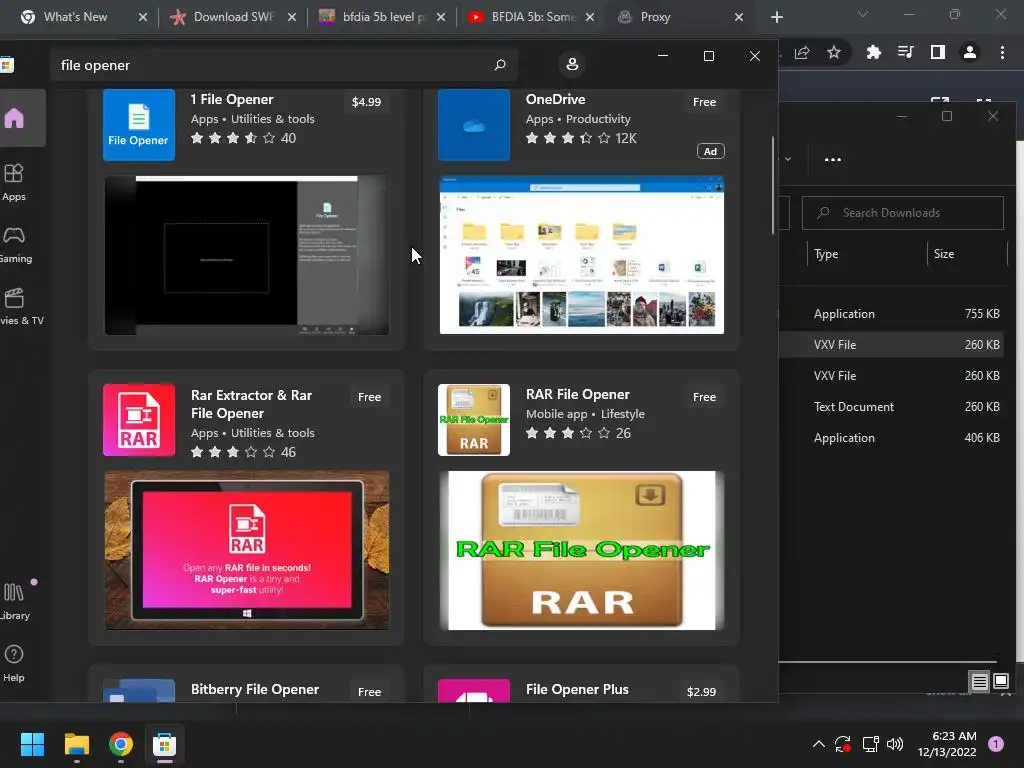Open Bitberry File Opener title
The width and height of the screenshot is (1024, 768).
(255, 690)
